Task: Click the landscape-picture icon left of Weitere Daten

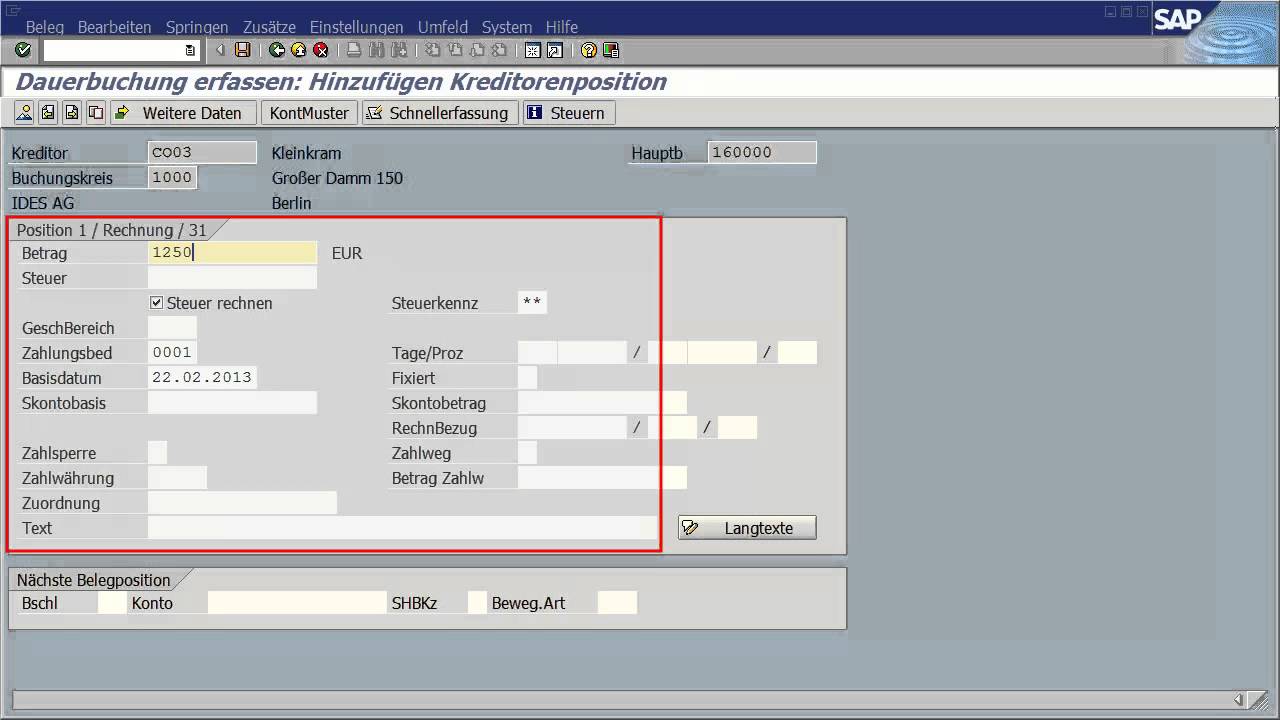Action: point(24,113)
